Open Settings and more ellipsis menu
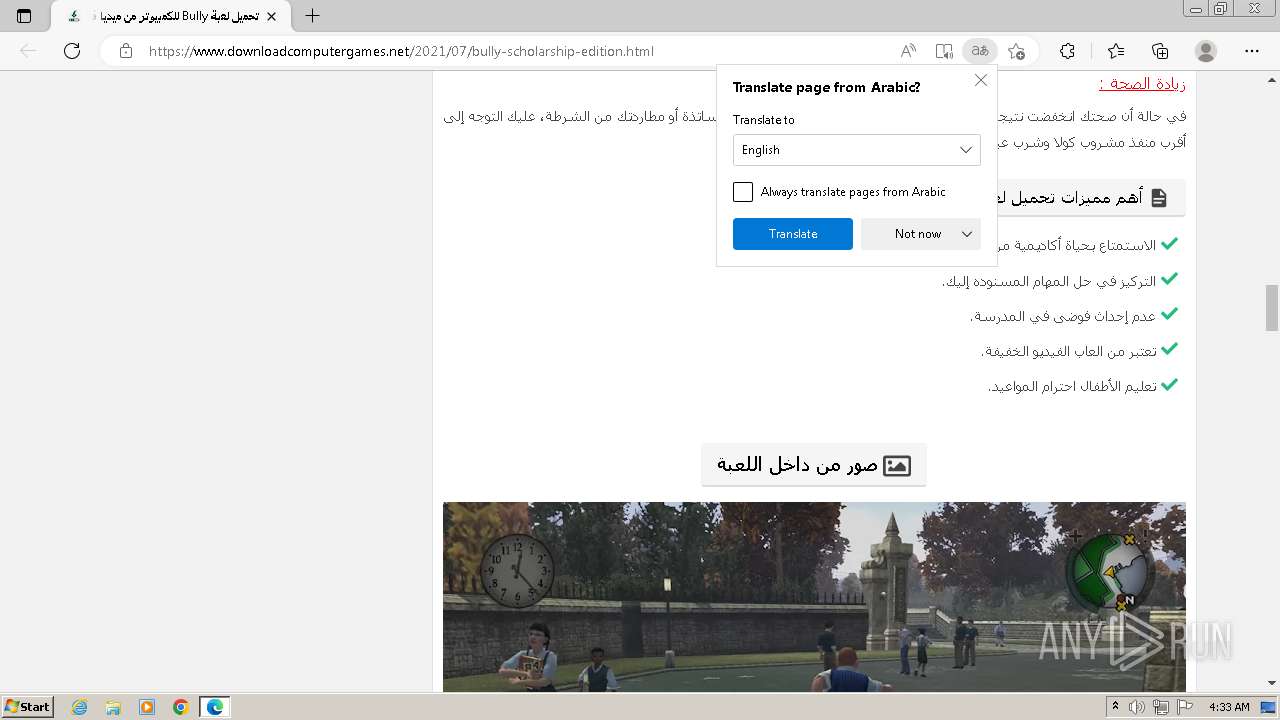Screen dimensions: 1280x720 click(1252, 51)
